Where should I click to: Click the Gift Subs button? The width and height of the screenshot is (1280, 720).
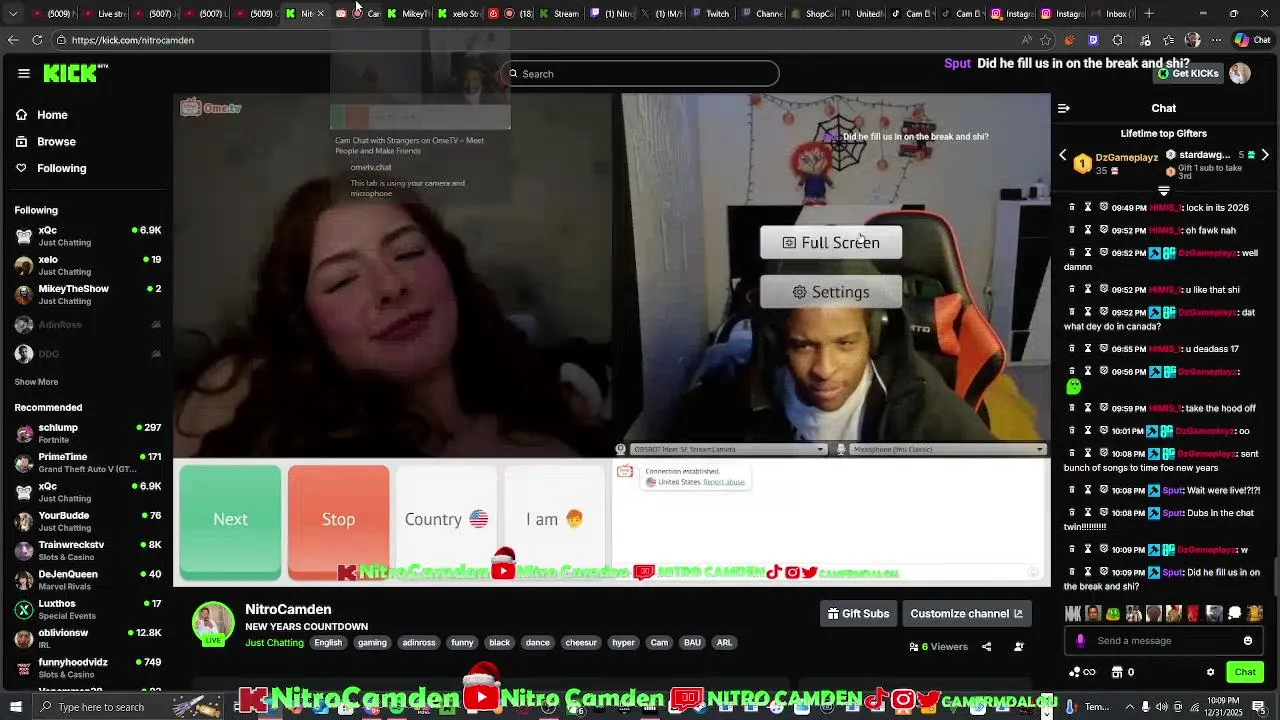pyautogui.click(x=859, y=613)
